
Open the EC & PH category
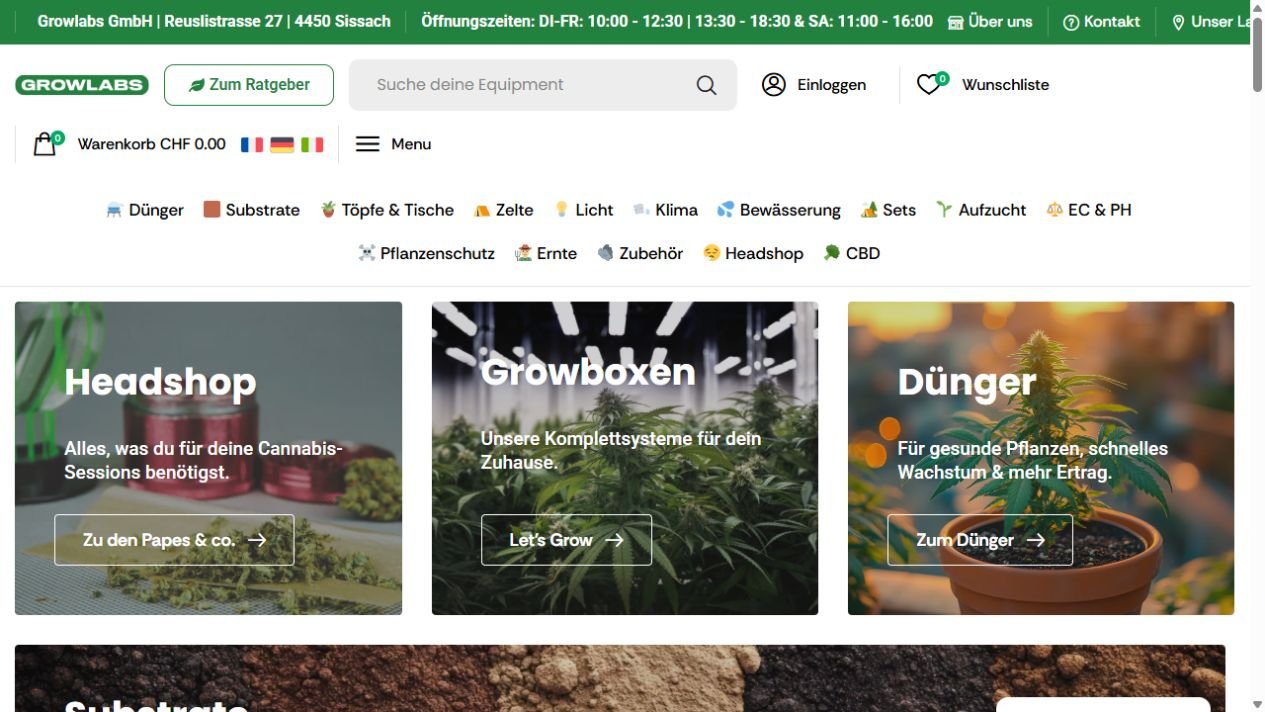pyautogui.click(x=1100, y=210)
